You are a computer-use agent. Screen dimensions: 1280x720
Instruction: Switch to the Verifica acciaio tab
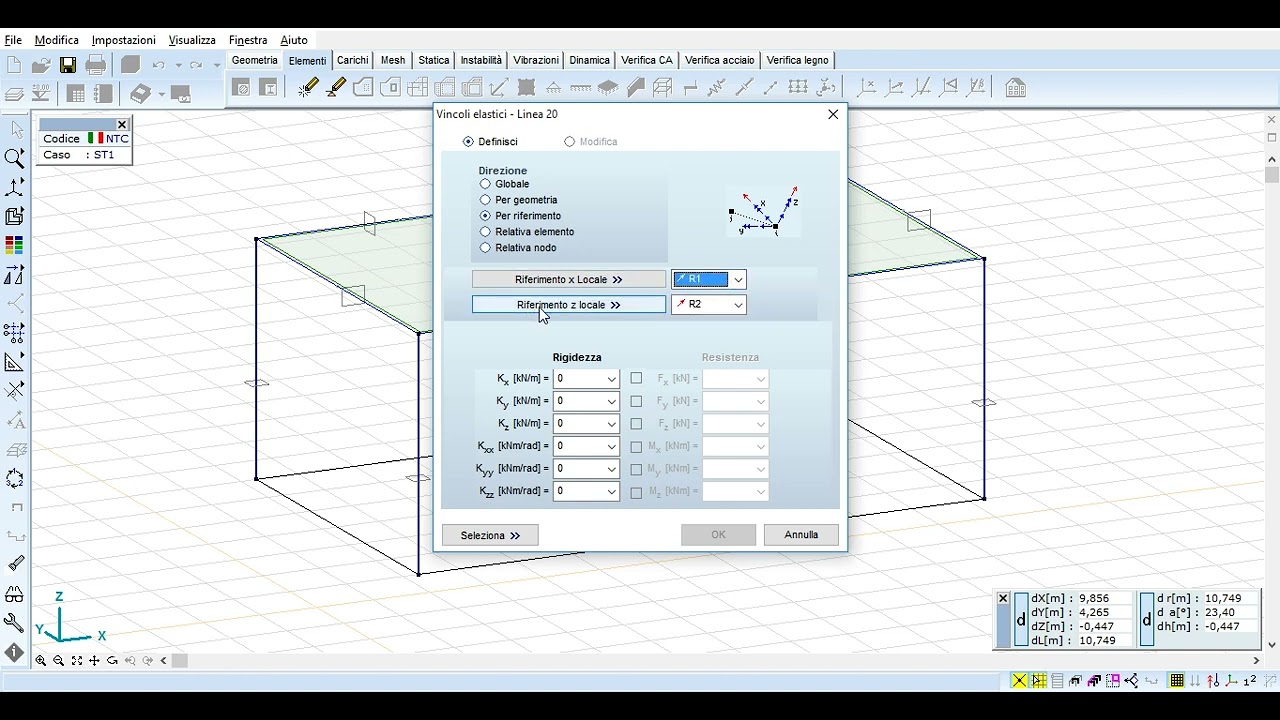pyautogui.click(x=719, y=60)
